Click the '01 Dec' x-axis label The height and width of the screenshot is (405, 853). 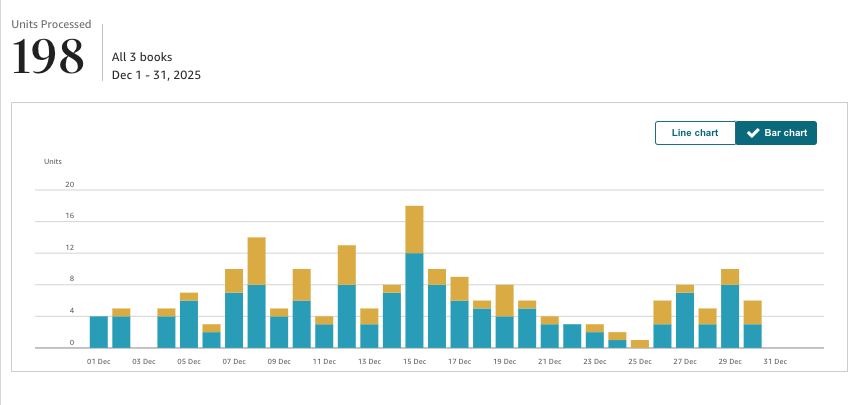pos(98,361)
